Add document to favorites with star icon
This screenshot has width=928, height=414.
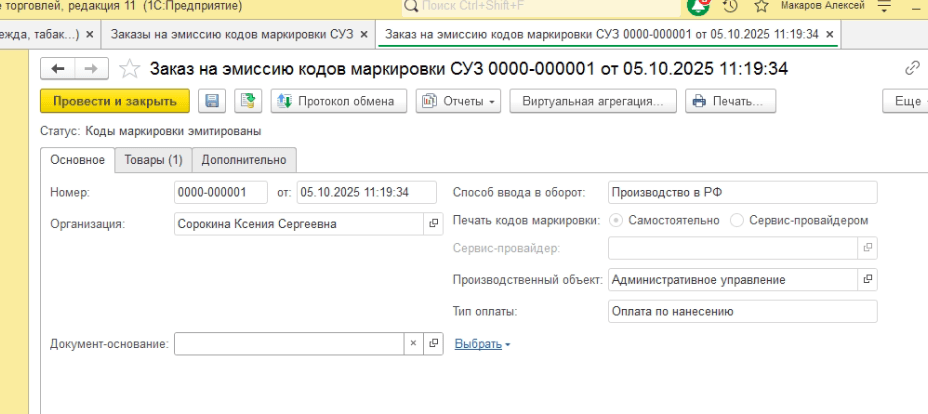[x=129, y=69]
